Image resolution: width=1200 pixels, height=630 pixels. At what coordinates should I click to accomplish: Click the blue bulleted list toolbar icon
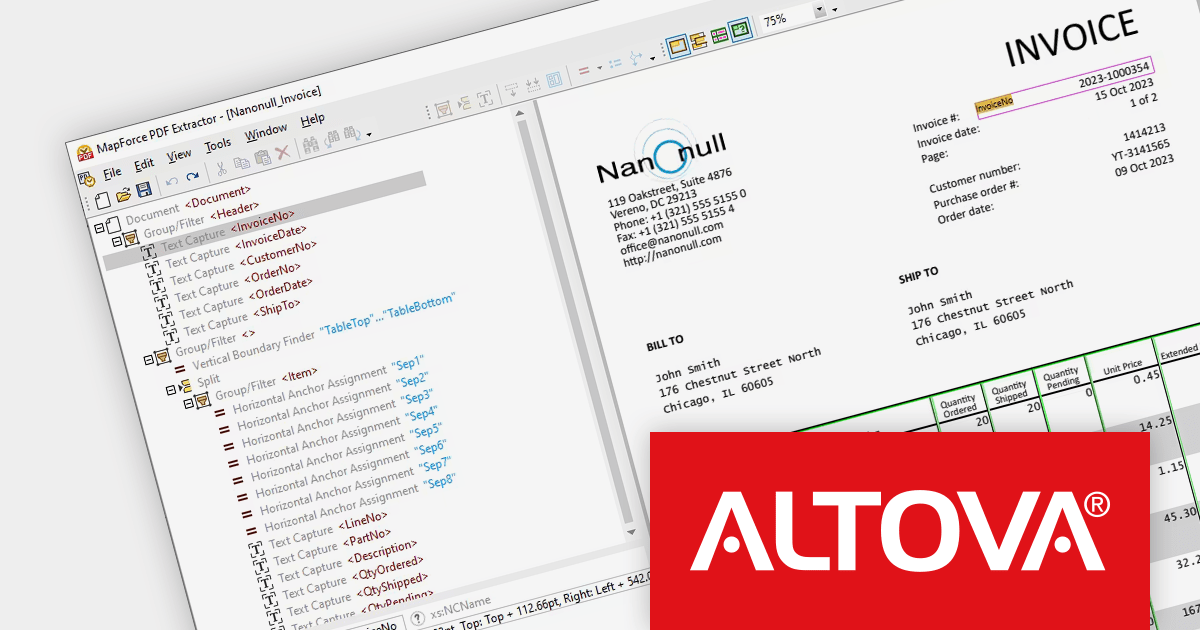point(615,62)
